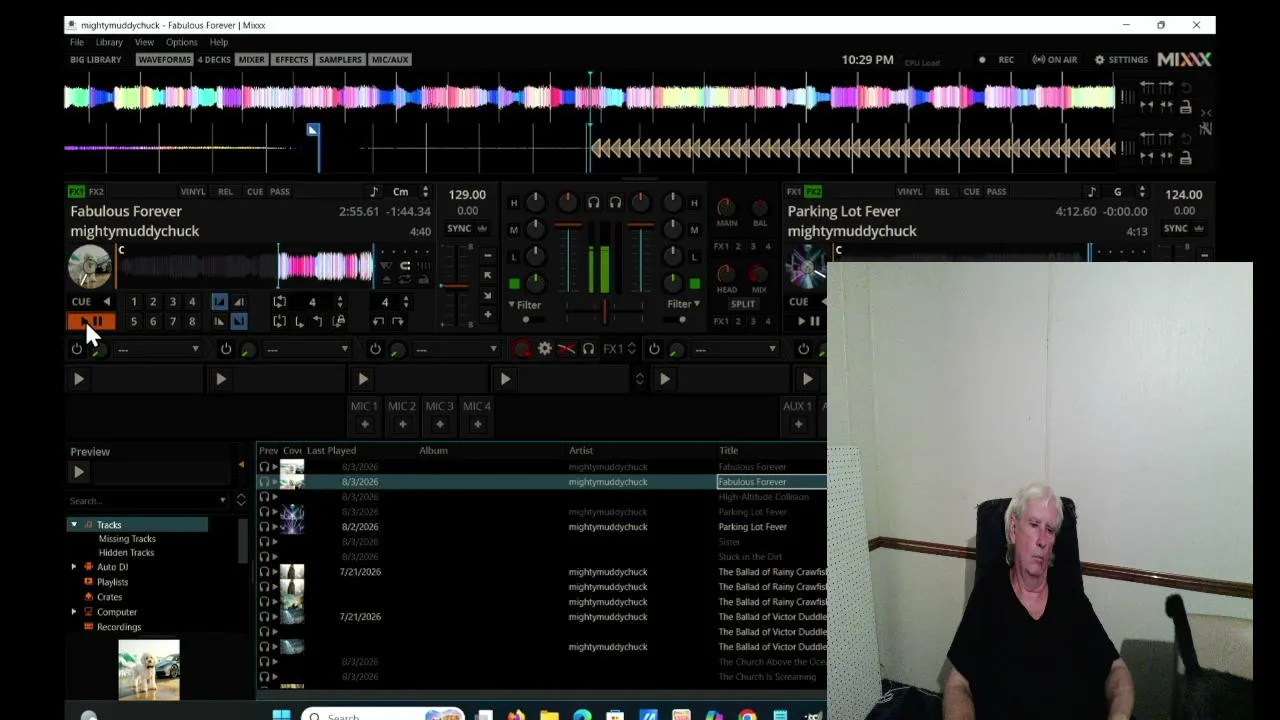The height and width of the screenshot is (720, 1280).
Task: Expand the left channel Filter dropdown
Action: (525, 305)
